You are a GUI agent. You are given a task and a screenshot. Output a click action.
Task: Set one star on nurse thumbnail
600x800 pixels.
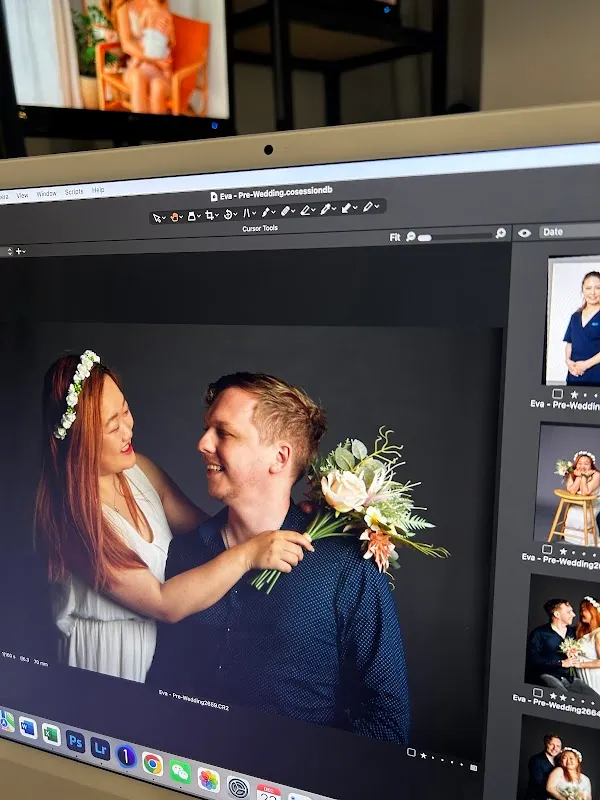(574, 394)
